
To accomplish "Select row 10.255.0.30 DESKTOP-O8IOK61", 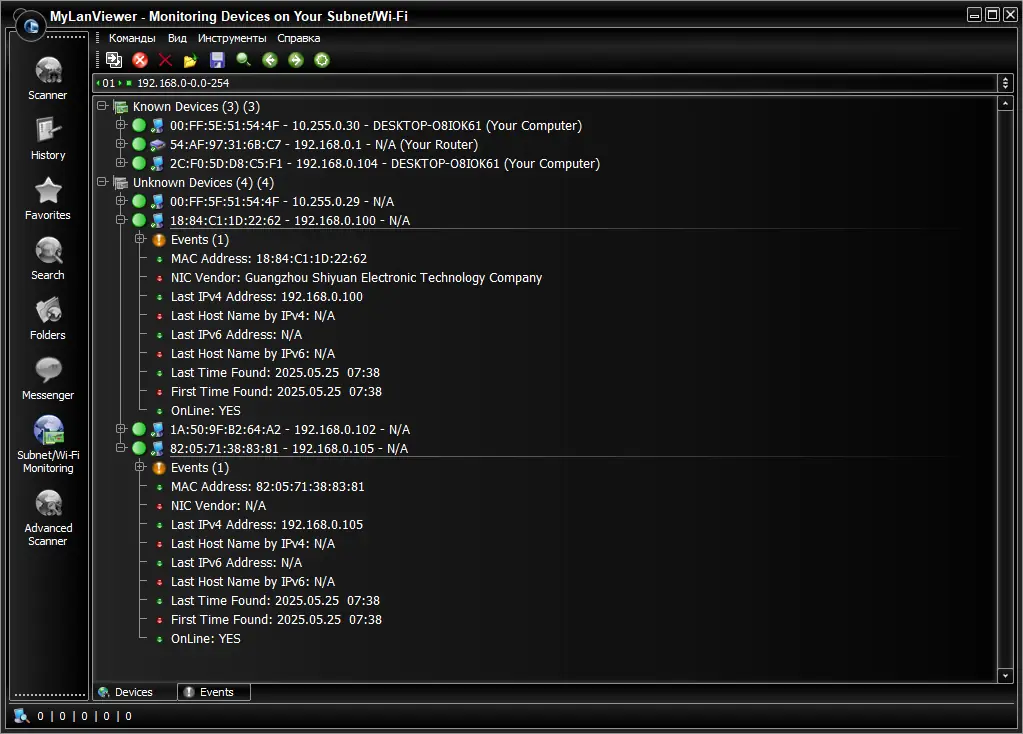I will [376, 126].
